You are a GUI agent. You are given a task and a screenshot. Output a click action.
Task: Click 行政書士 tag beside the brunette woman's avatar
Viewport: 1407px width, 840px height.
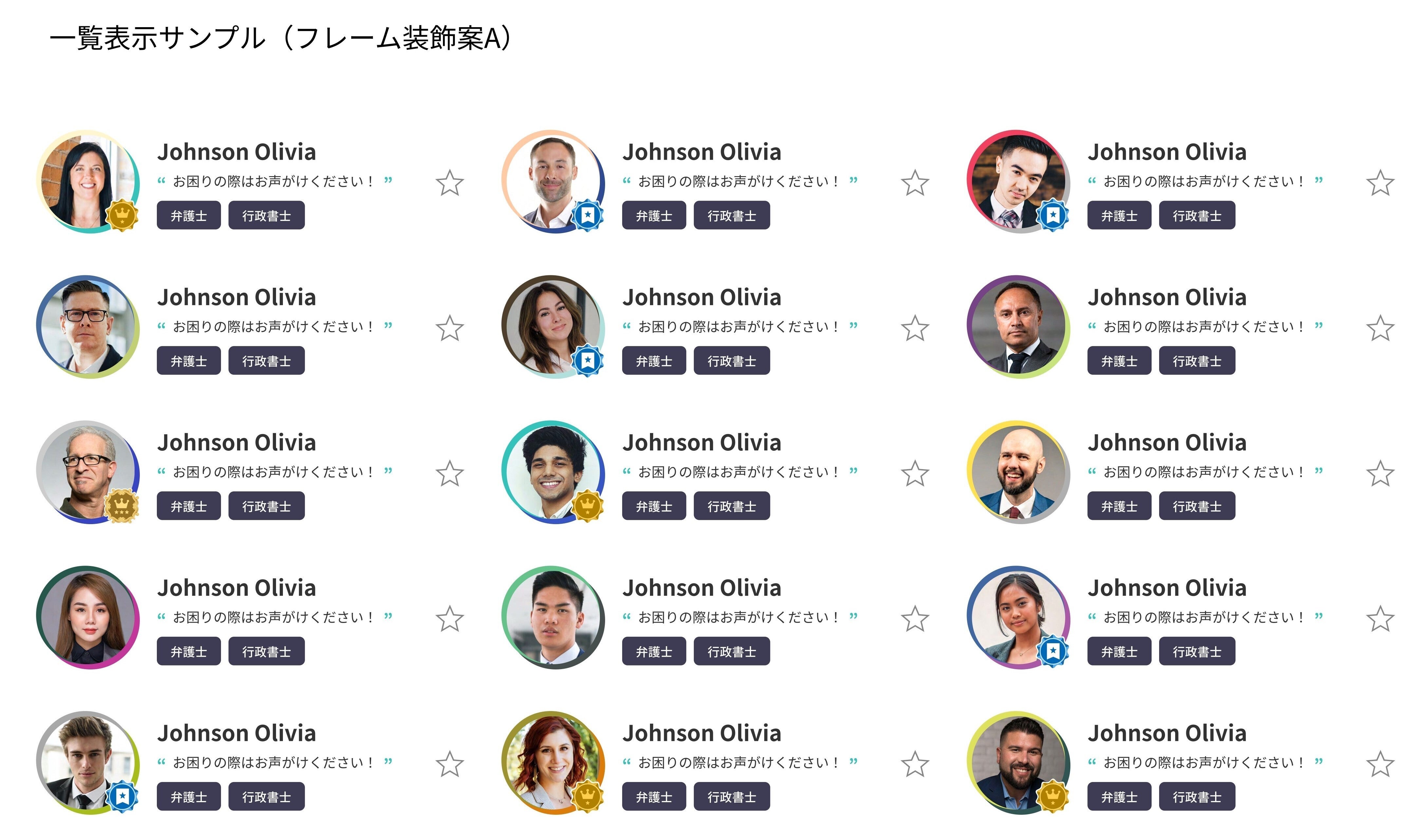click(731, 361)
